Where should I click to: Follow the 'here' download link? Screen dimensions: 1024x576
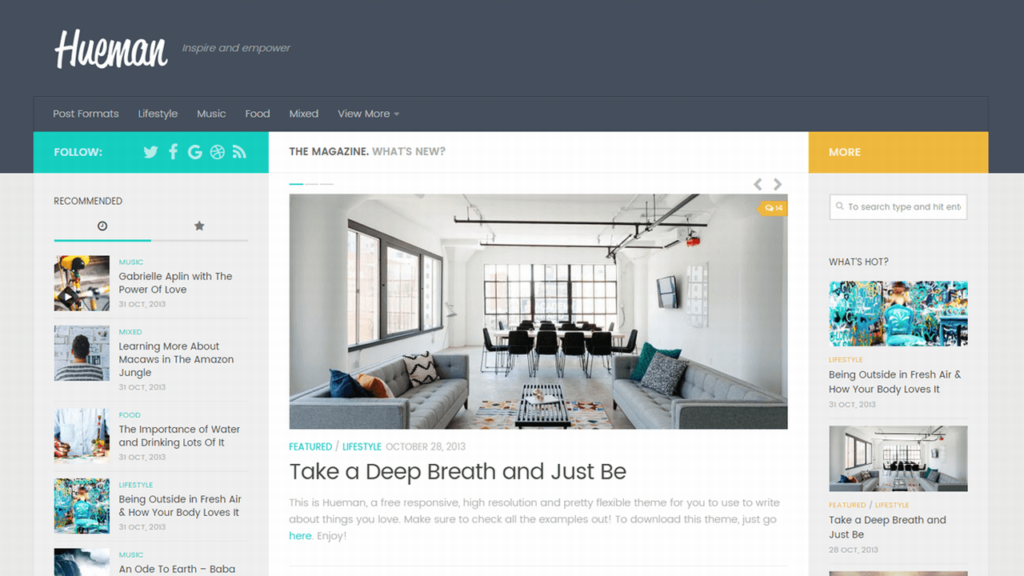[300, 536]
